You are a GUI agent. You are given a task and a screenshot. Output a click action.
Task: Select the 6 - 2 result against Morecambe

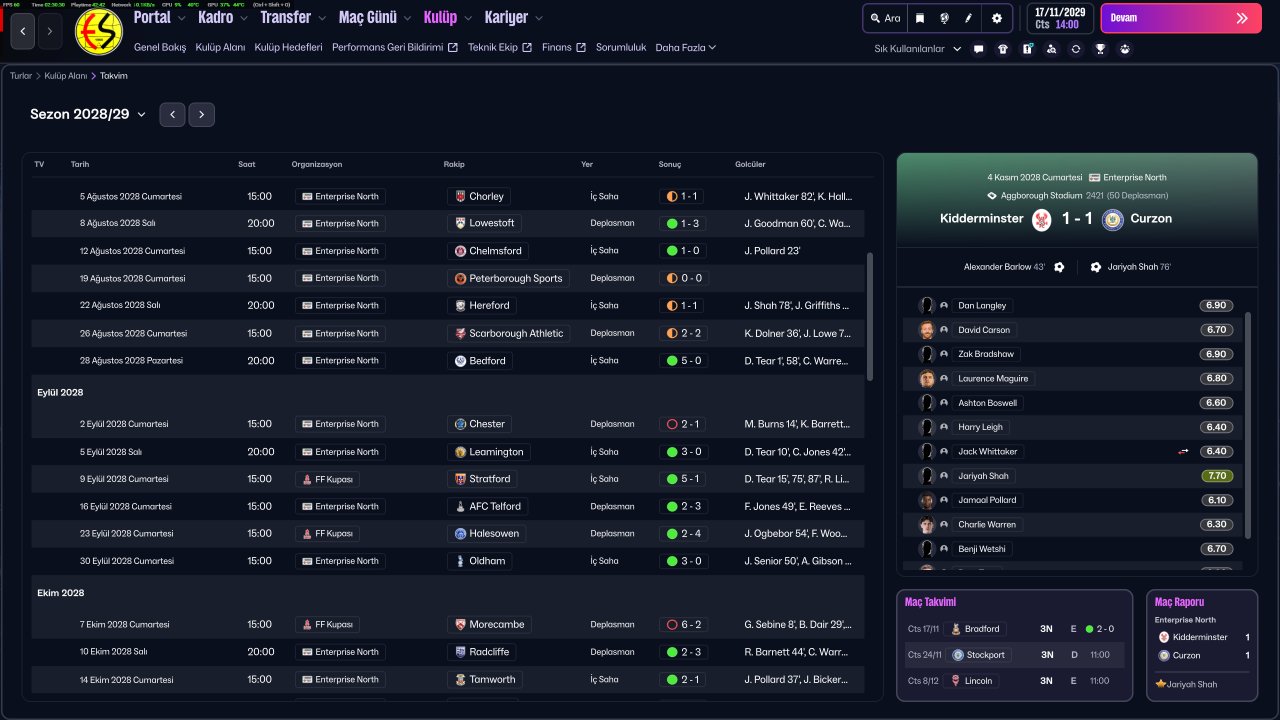(684, 625)
